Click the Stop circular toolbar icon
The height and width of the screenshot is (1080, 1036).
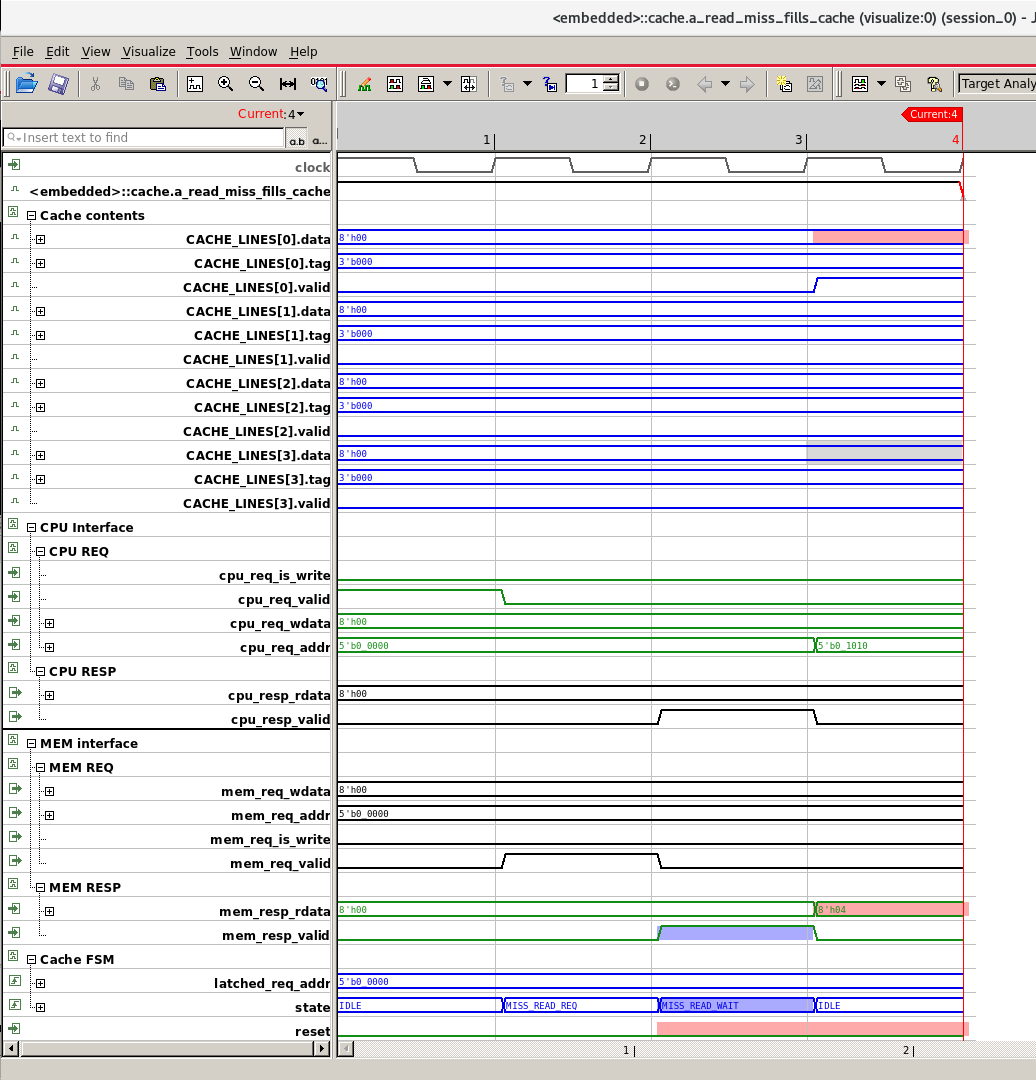(642, 84)
